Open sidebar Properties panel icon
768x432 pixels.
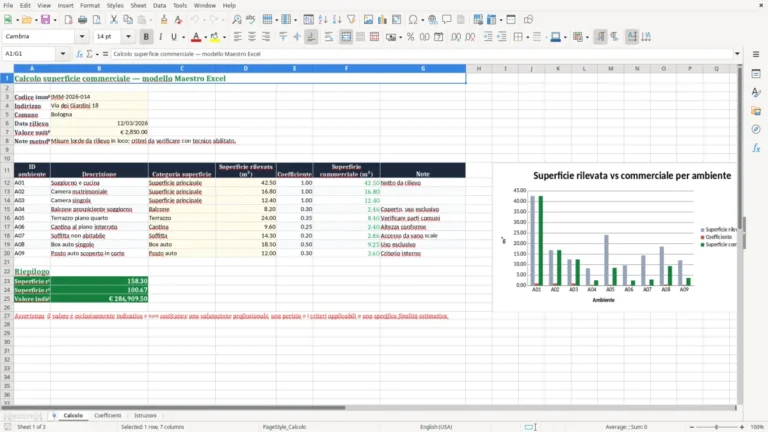point(756,73)
